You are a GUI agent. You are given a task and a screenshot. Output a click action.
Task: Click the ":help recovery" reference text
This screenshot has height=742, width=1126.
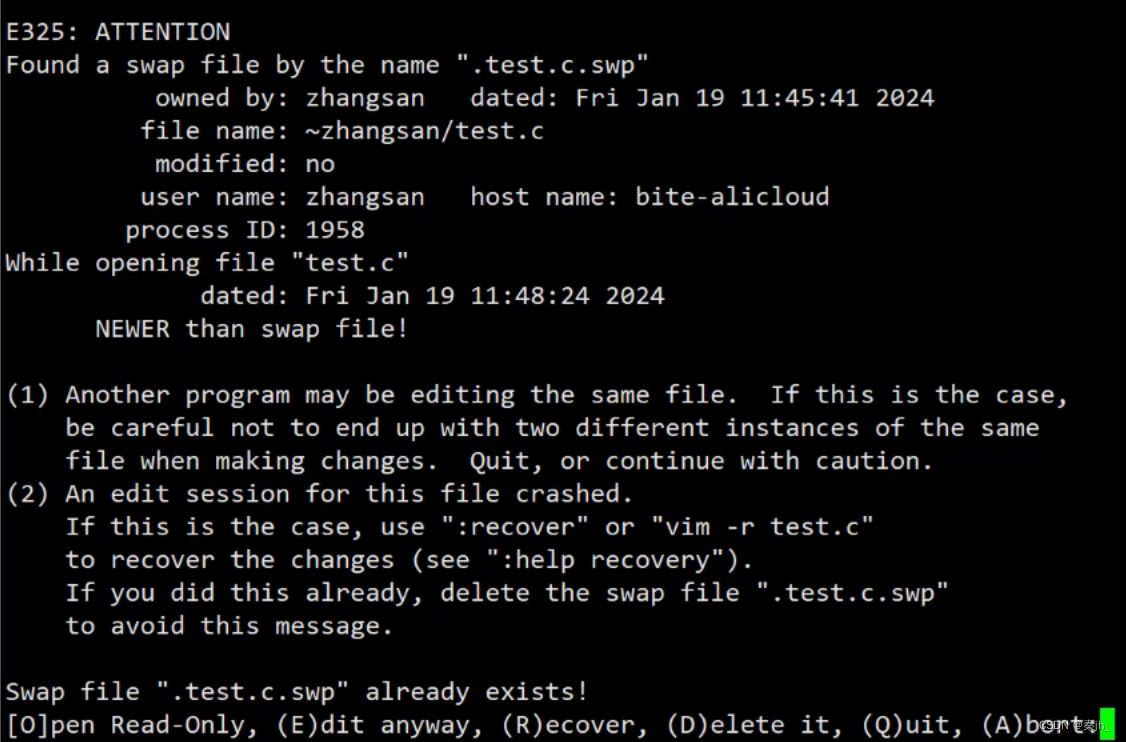[605, 560]
